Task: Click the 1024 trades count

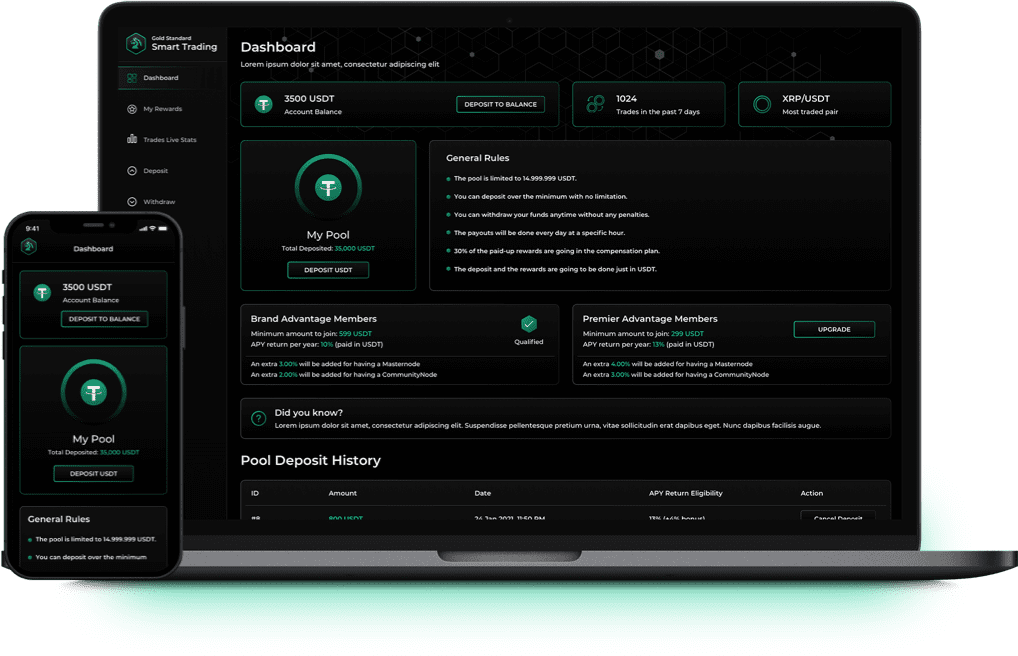Action: tap(627, 99)
